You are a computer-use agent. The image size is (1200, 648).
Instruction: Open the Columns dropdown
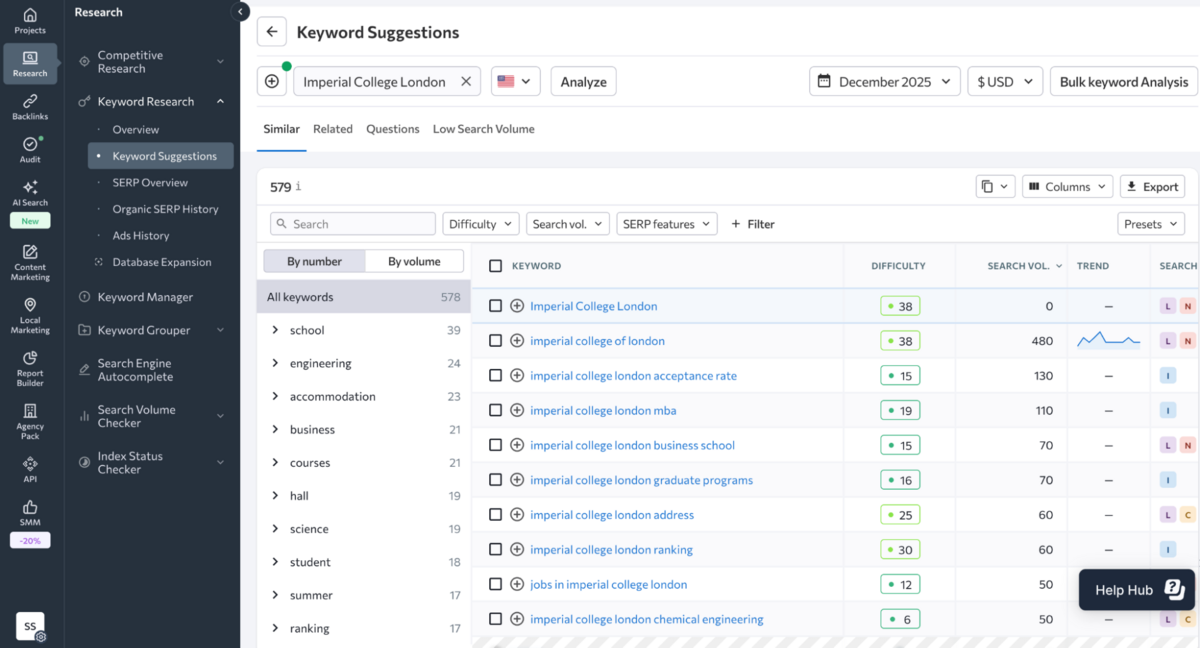pos(1067,187)
